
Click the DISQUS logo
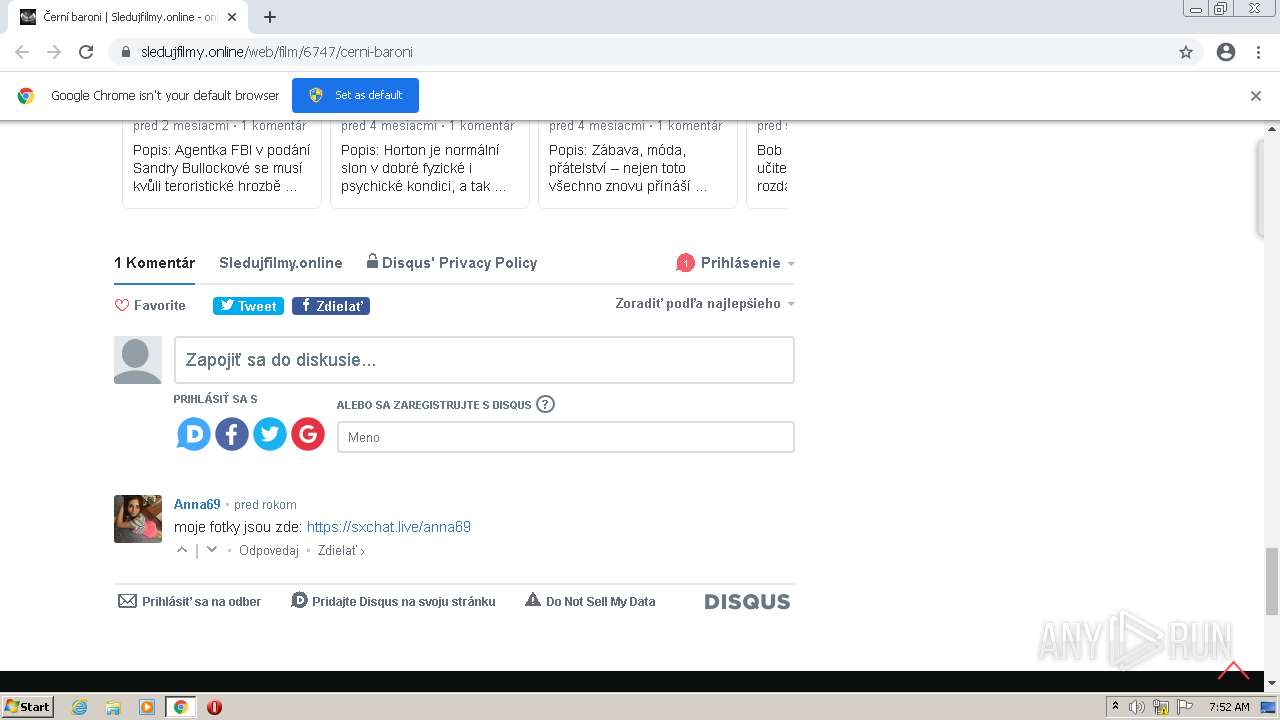(747, 602)
